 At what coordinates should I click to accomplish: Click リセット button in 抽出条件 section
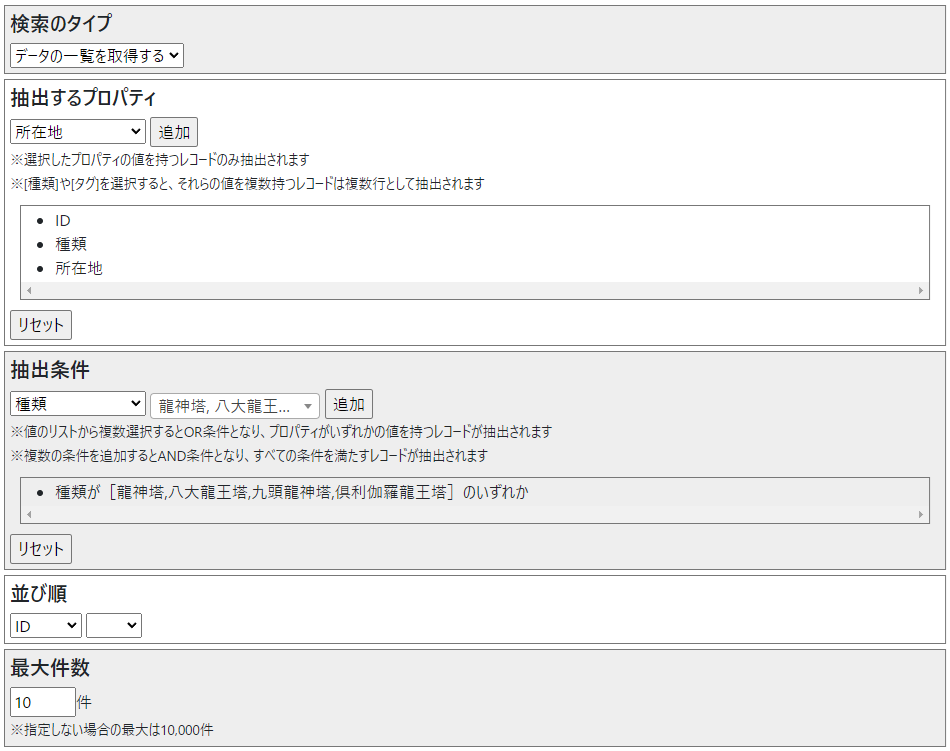(x=41, y=549)
